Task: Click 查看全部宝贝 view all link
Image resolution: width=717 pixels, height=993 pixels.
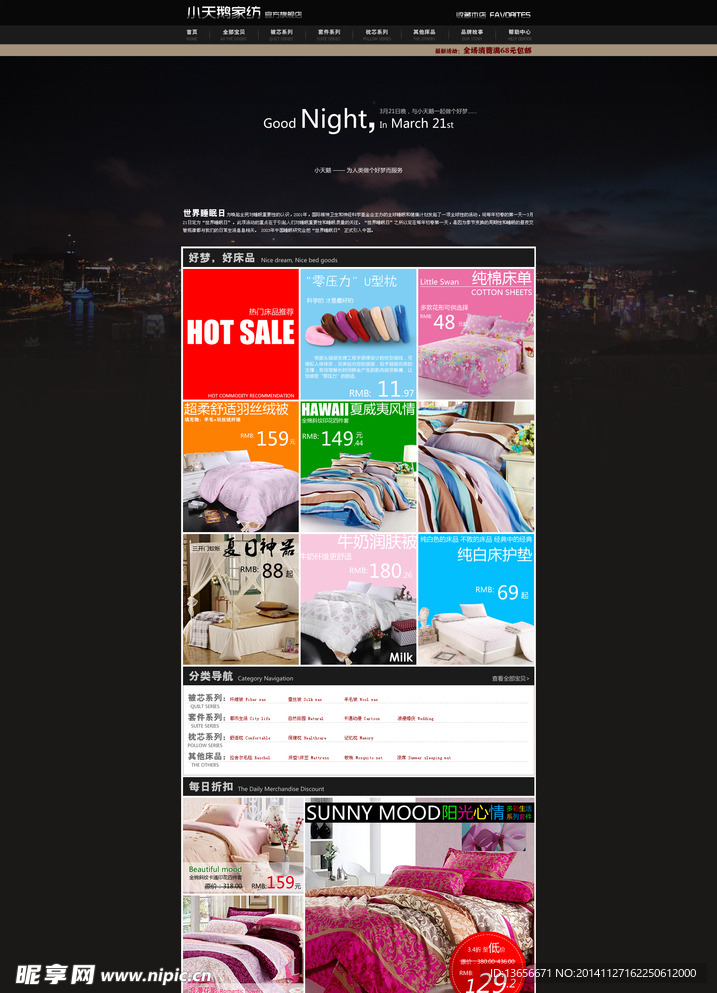Action: coord(510,678)
